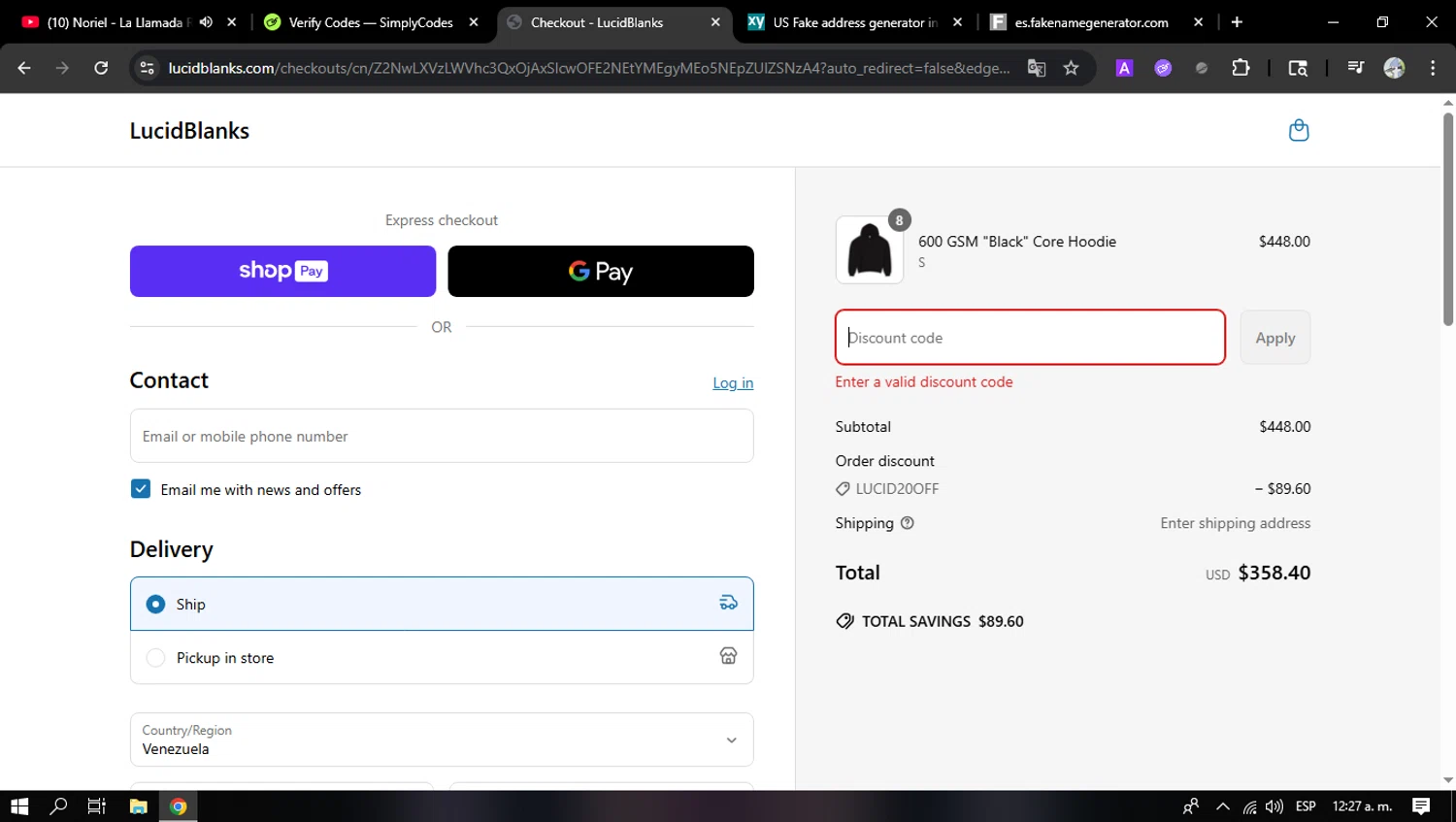Screen dimensions: 1456x822
Task: Open the notifications action center
Action: 1421,806
